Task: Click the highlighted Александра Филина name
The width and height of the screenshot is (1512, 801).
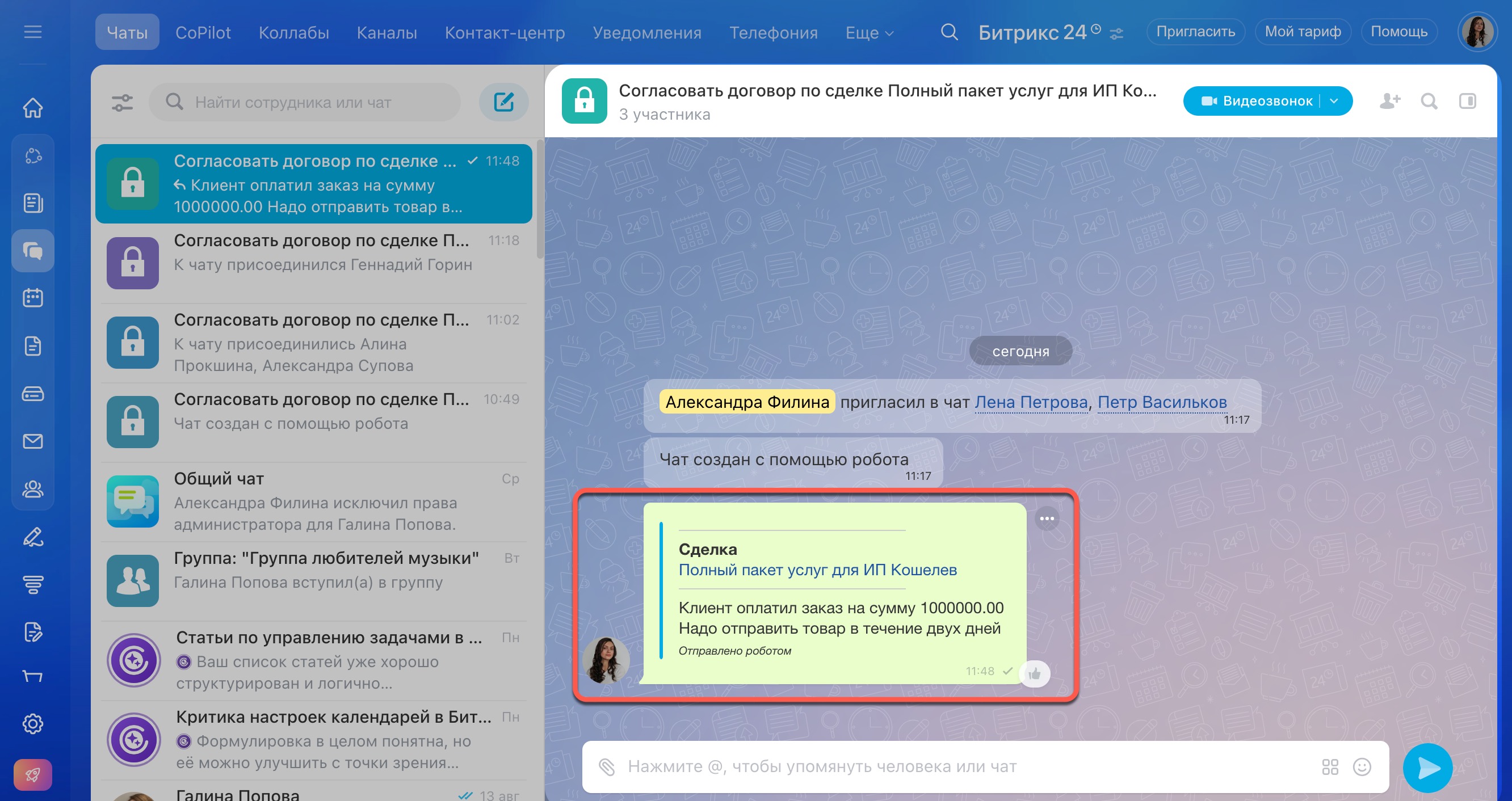Action: click(x=746, y=402)
